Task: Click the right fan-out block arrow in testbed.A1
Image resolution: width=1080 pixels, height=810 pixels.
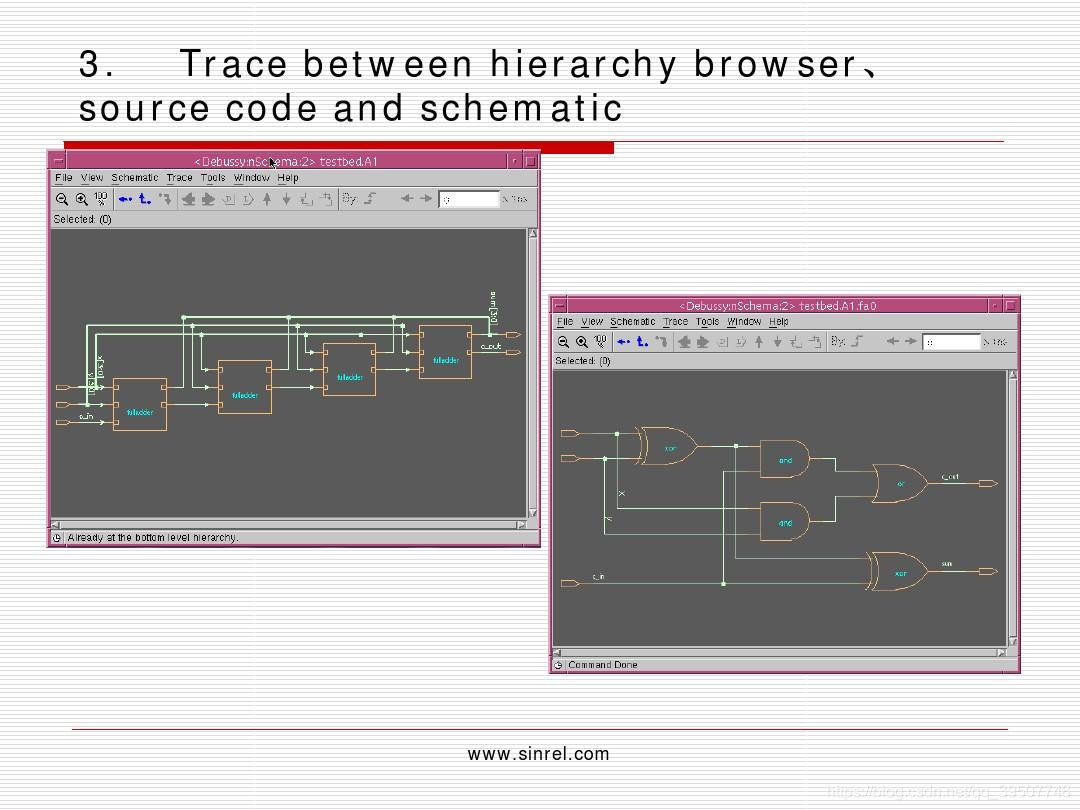Action: pyautogui.click(x=207, y=199)
